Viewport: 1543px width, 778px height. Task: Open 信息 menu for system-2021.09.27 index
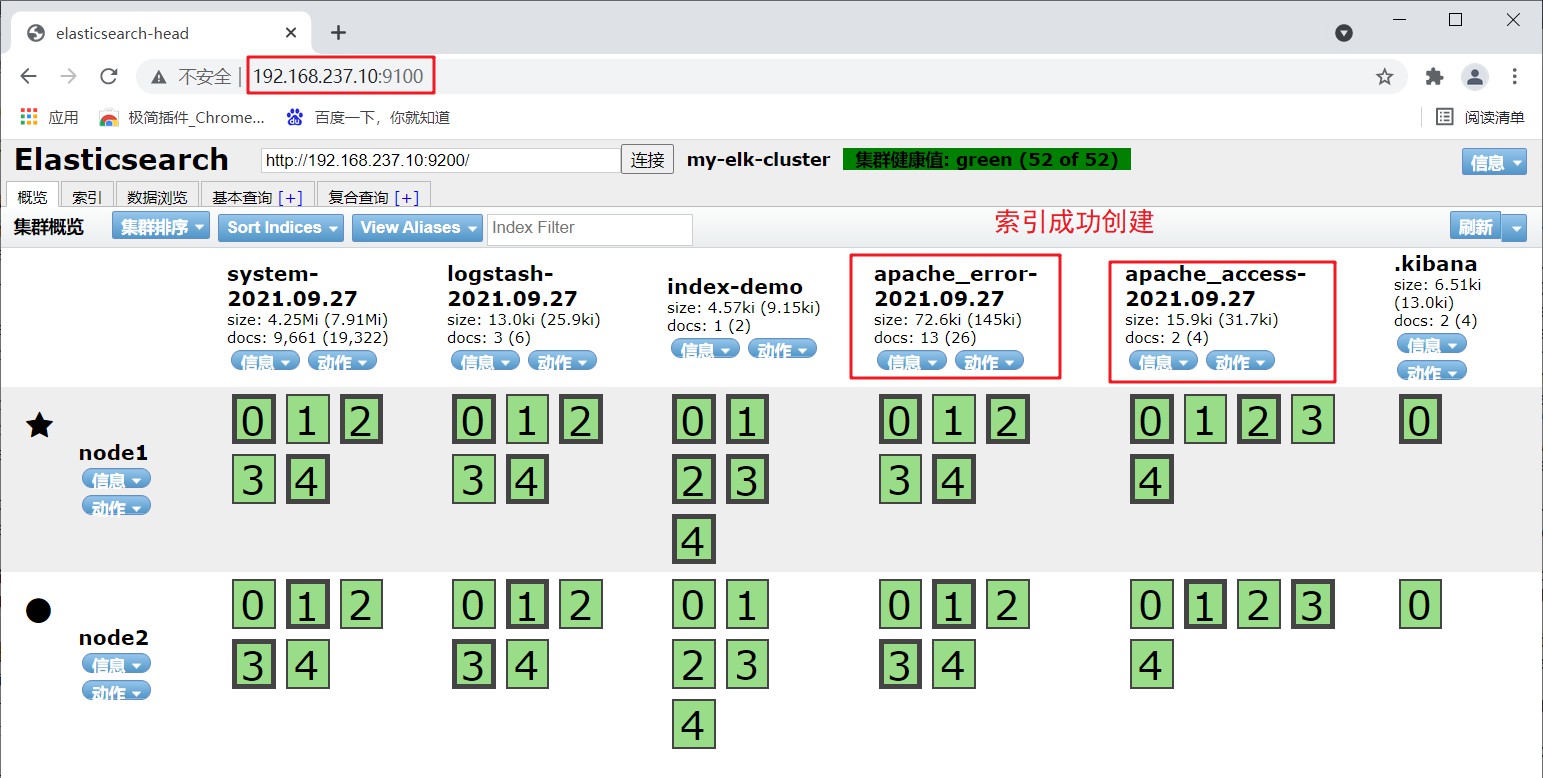click(265, 361)
